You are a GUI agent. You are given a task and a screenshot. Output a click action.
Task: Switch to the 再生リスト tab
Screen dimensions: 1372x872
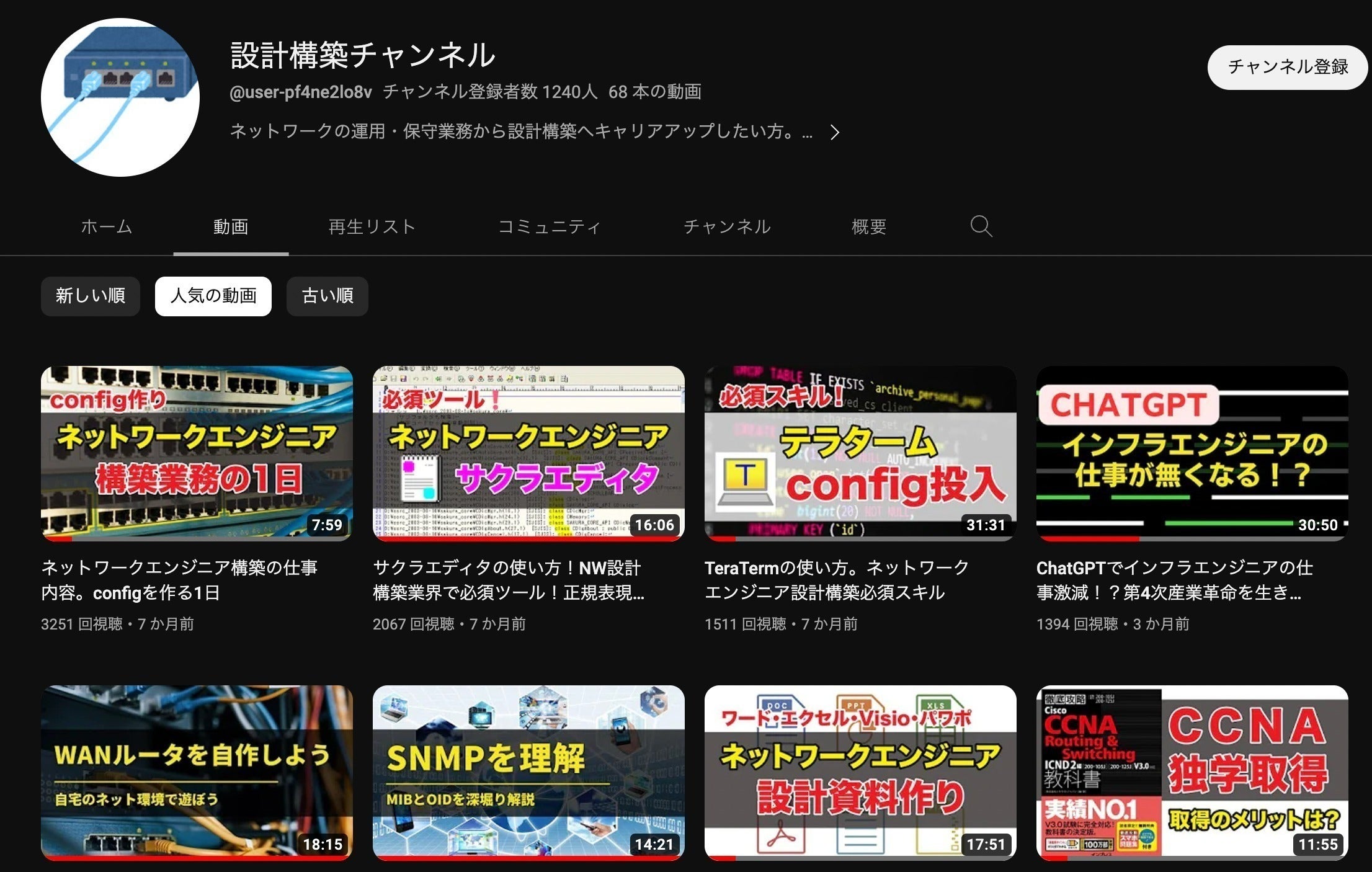[x=372, y=227]
